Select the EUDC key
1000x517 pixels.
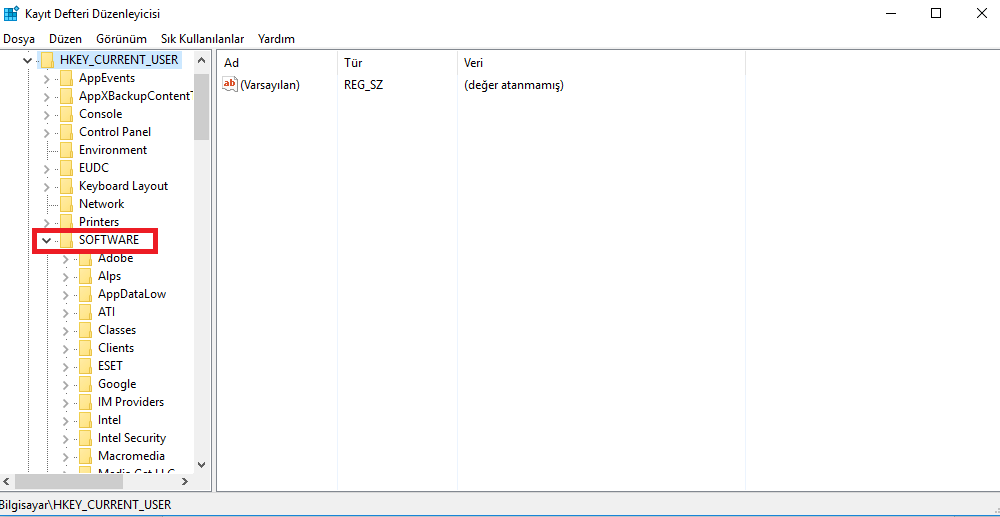click(x=94, y=168)
